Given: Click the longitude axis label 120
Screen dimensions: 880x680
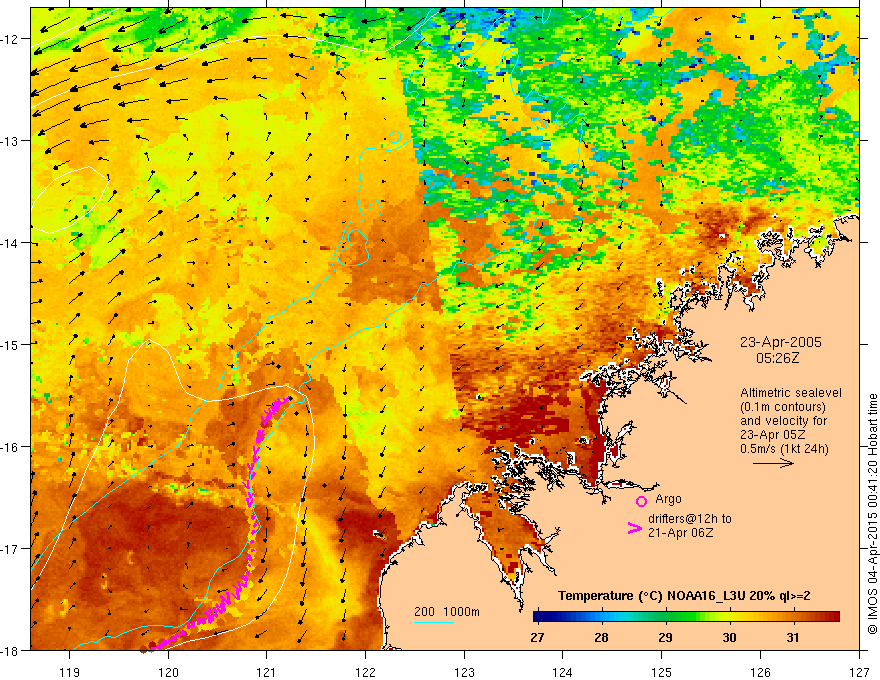Looking at the screenshot, I should 168,672.
